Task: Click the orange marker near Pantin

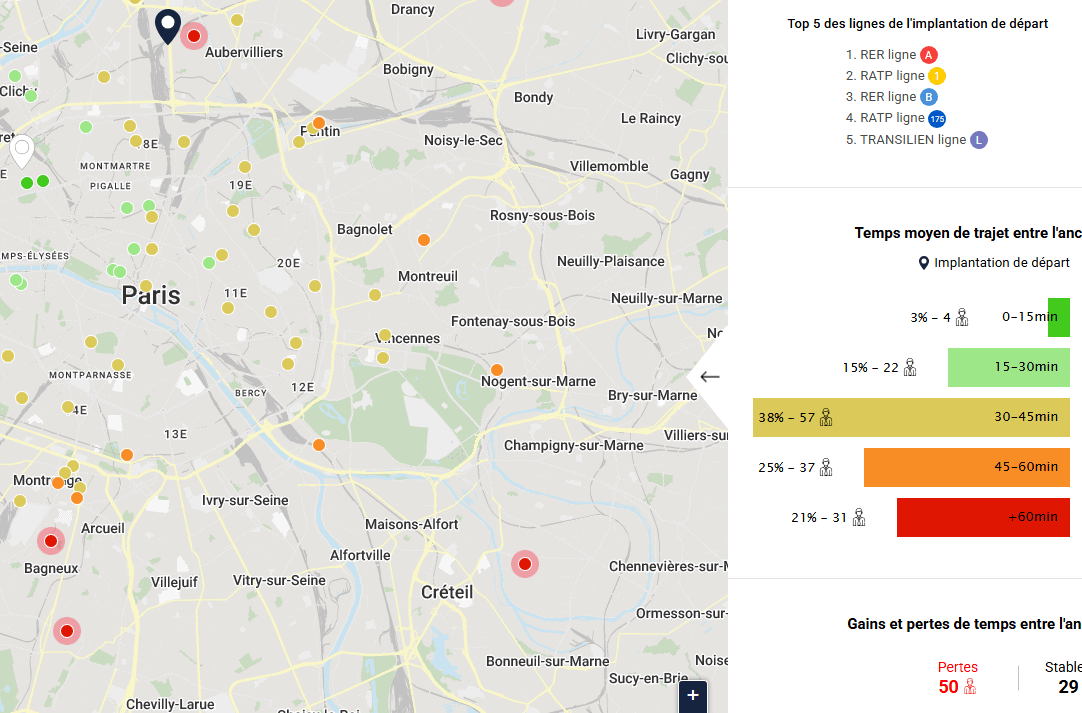Action: 319,124
